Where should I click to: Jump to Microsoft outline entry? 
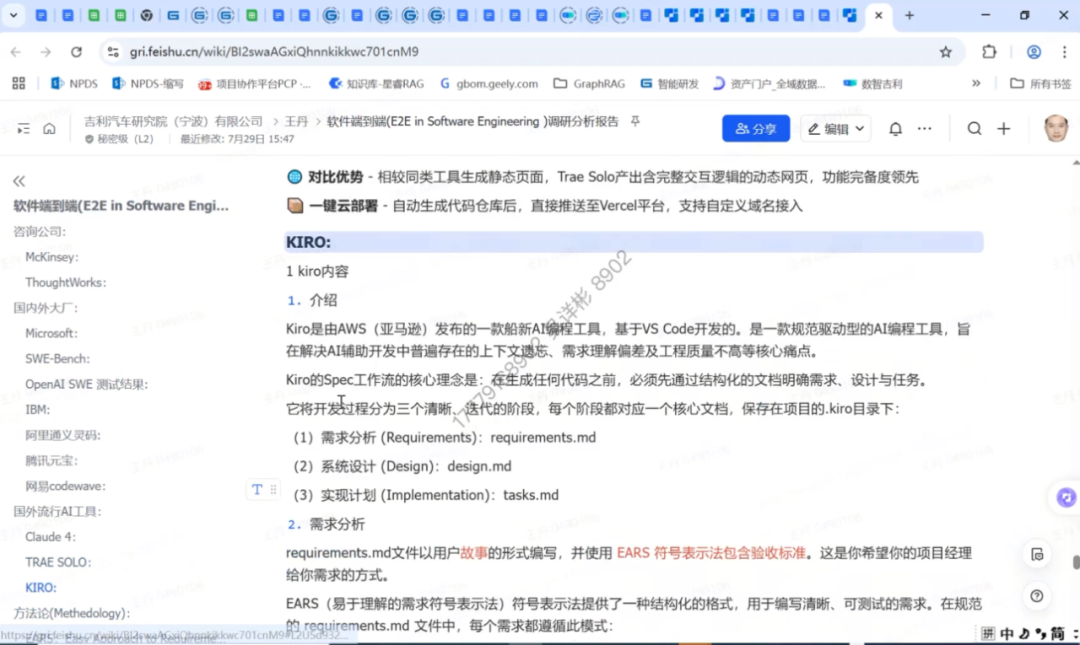pyautogui.click(x=51, y=334)
